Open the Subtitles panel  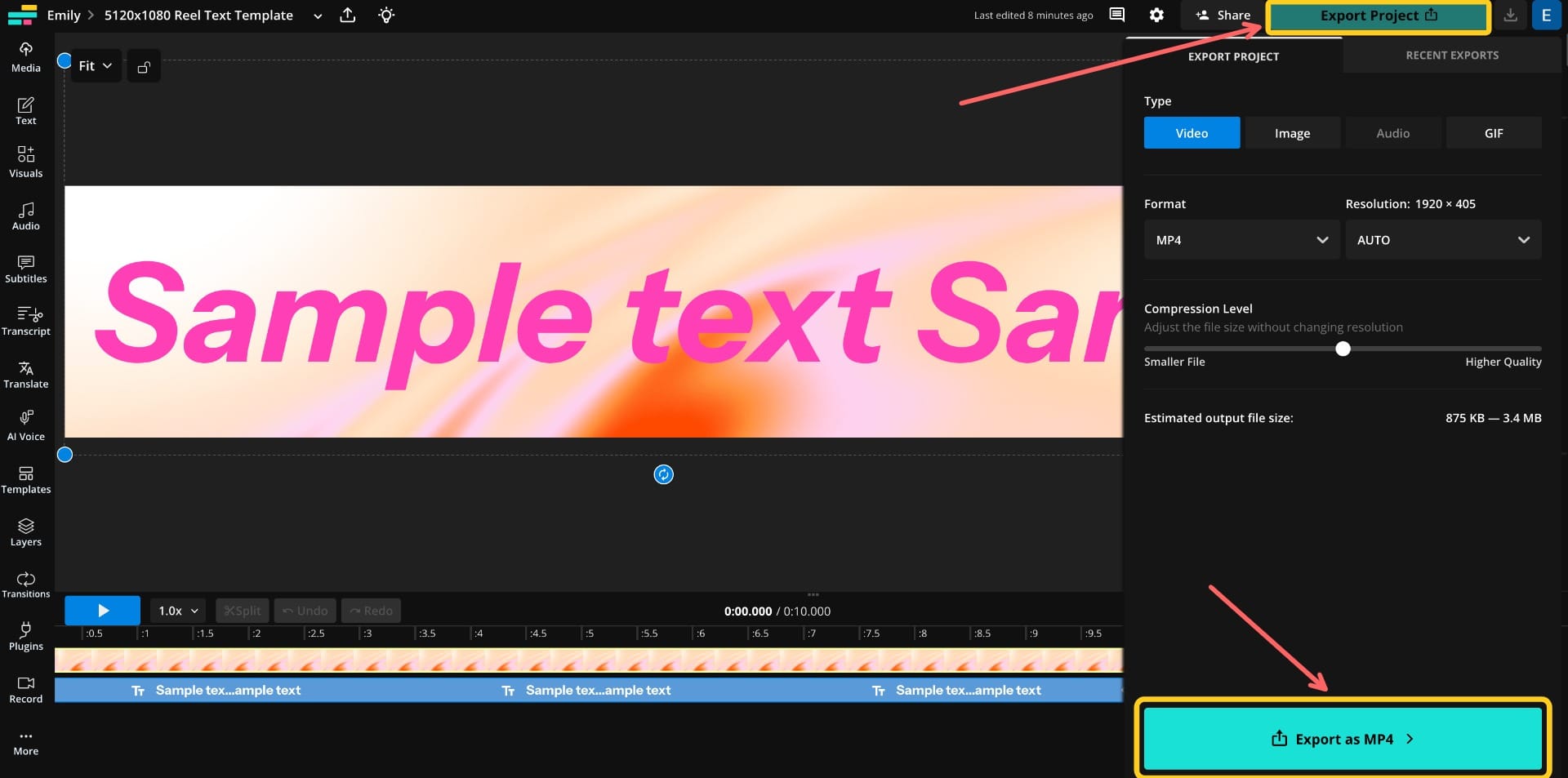[x=25, y=269]
